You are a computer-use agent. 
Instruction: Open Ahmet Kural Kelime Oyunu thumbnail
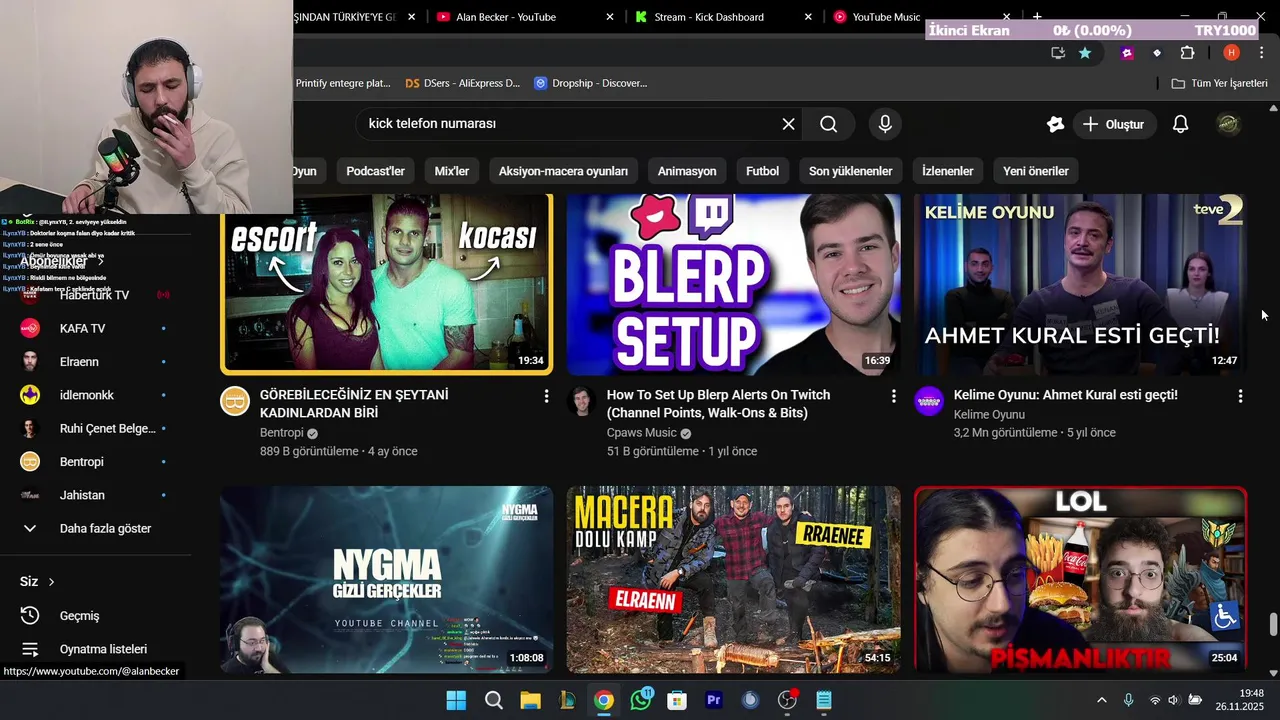point(1080,285)
